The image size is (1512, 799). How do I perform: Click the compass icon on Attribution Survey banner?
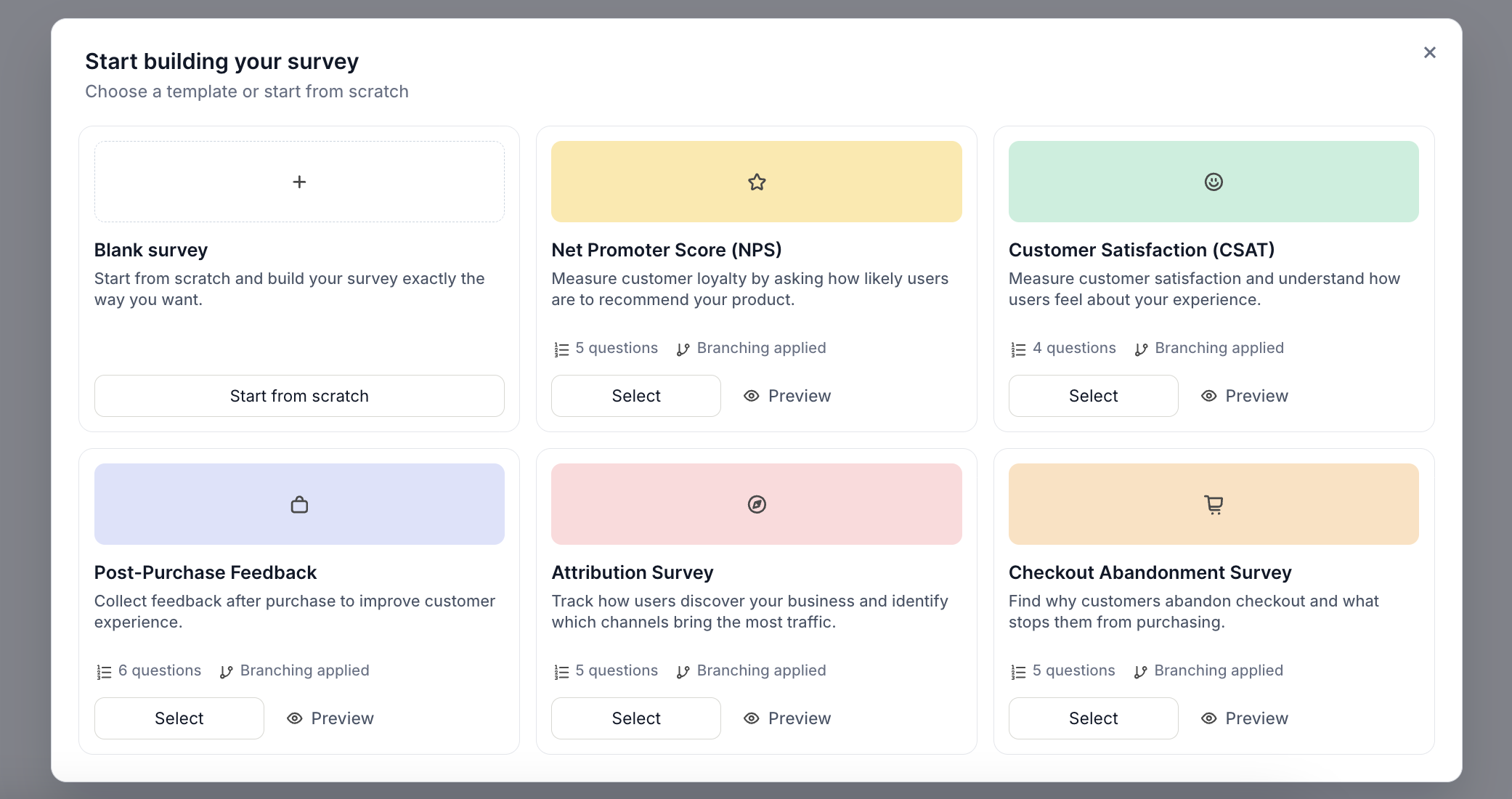757,504
